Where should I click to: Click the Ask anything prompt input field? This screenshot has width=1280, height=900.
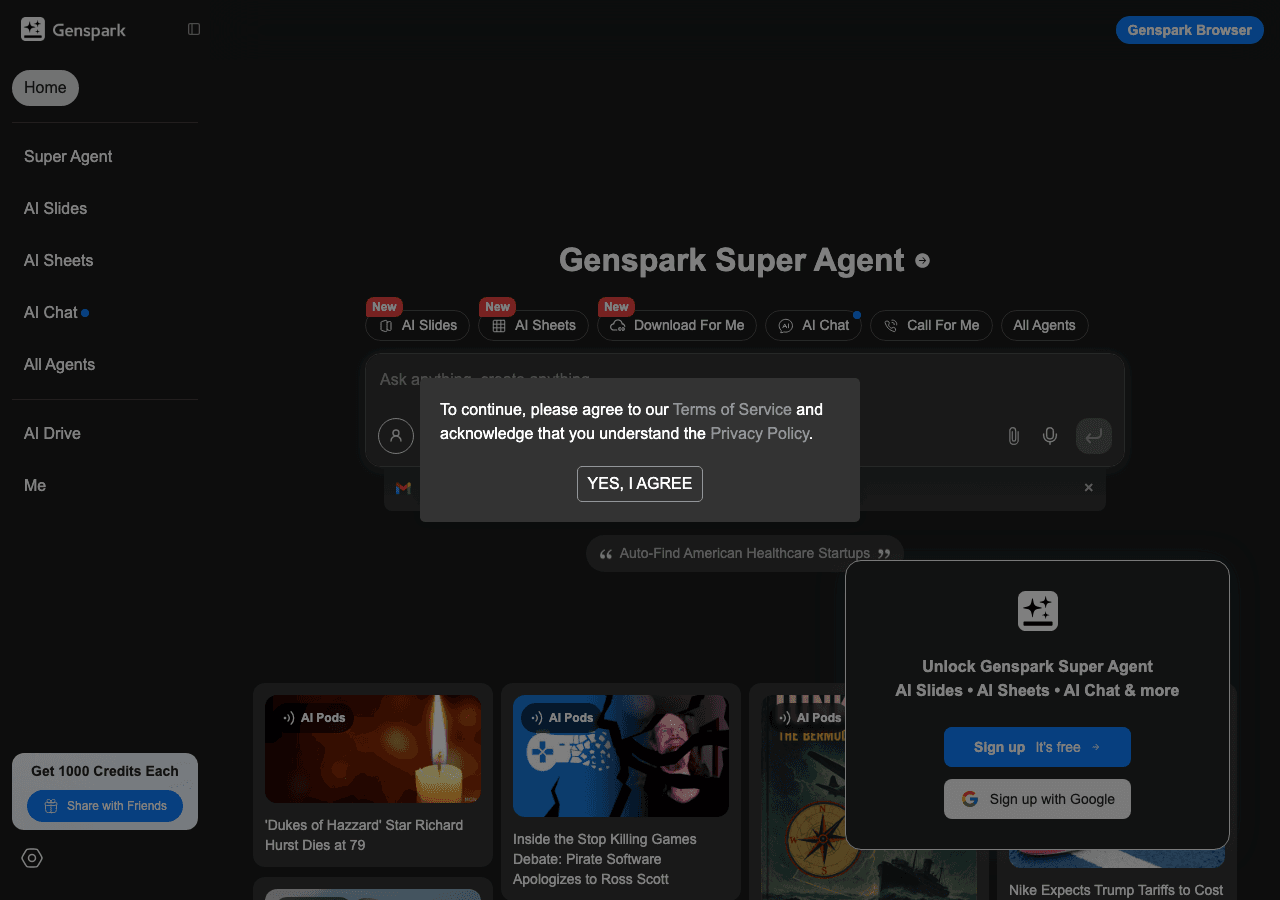744,379
